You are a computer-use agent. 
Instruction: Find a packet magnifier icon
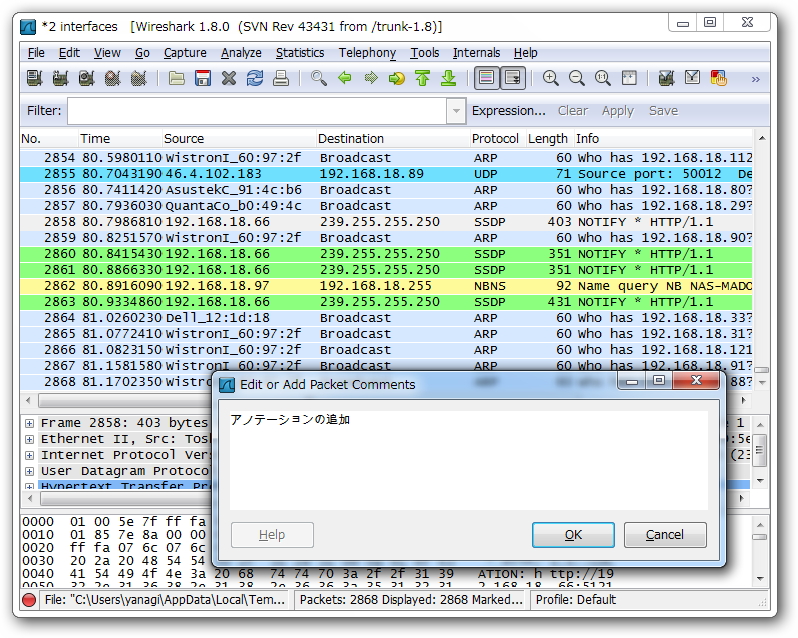click(319, 78)
